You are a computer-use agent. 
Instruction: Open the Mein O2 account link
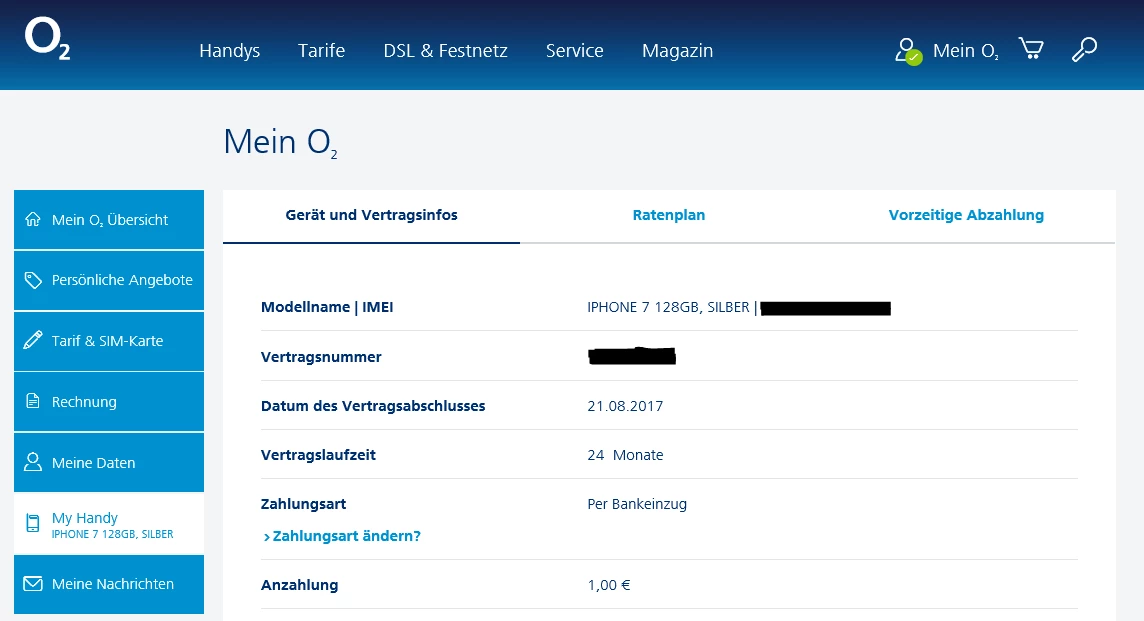pos(965,50)
